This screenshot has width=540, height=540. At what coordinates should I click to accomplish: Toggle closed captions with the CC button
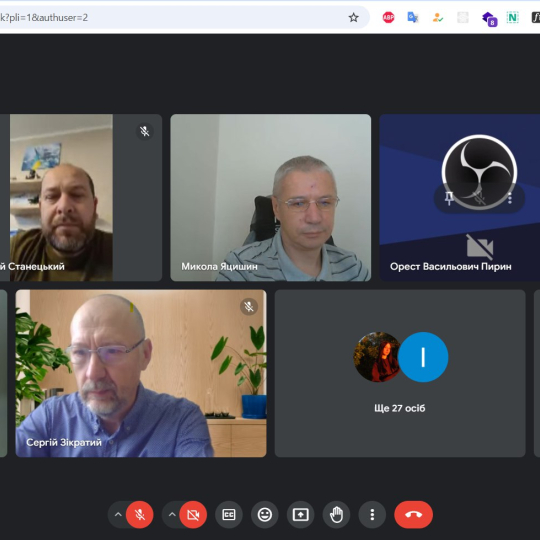[229, 515]
